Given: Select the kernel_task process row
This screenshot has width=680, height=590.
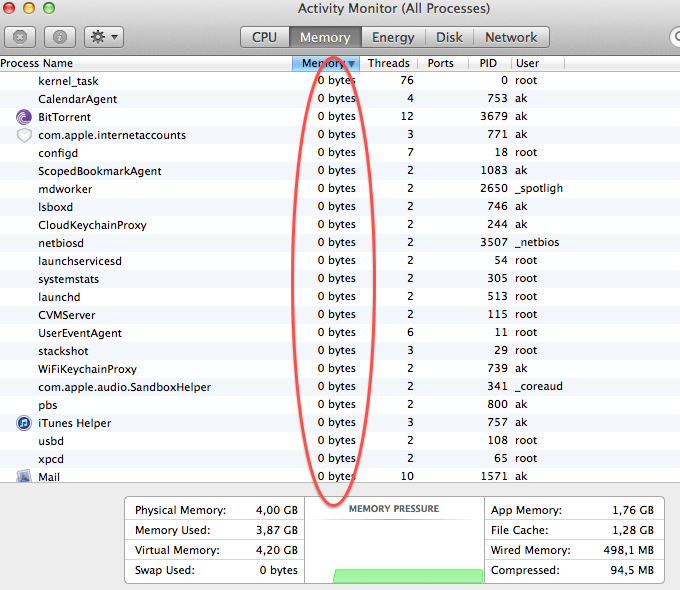Looking at the screenshot, I should coord(340,81).
